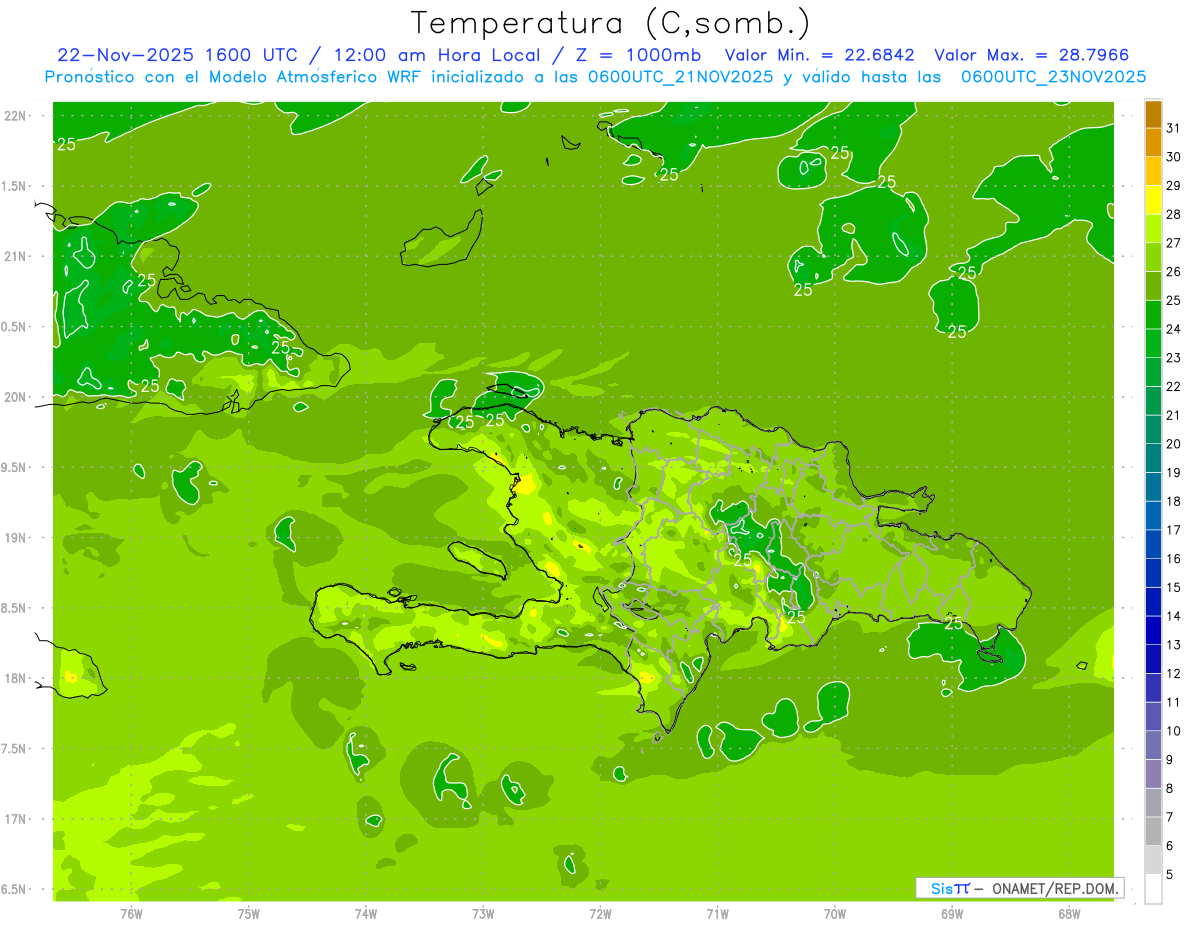Click 'Valor Min. = 22.6842' text

click(819, 55)
